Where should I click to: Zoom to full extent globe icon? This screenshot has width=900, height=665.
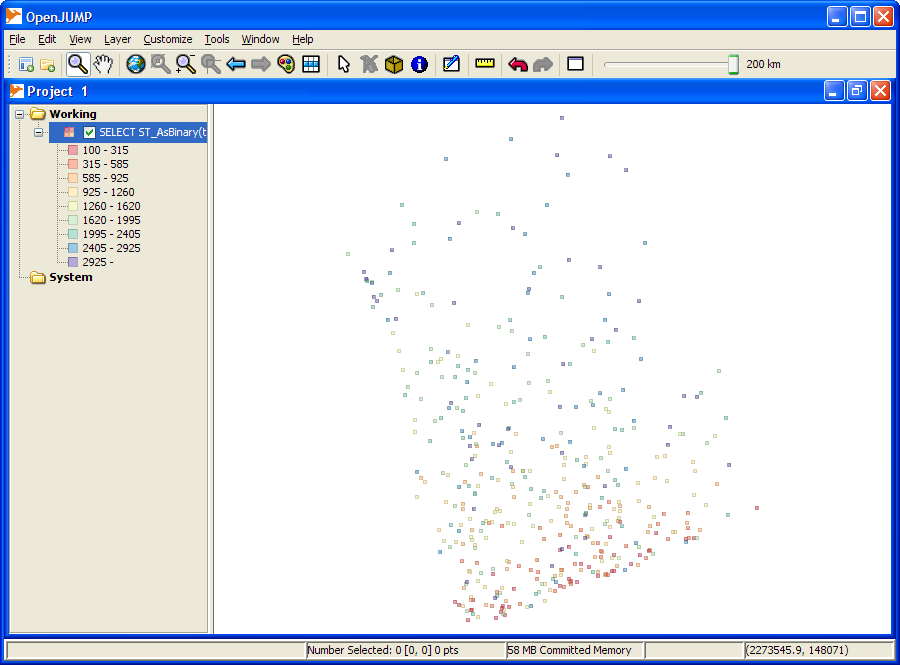136,64
